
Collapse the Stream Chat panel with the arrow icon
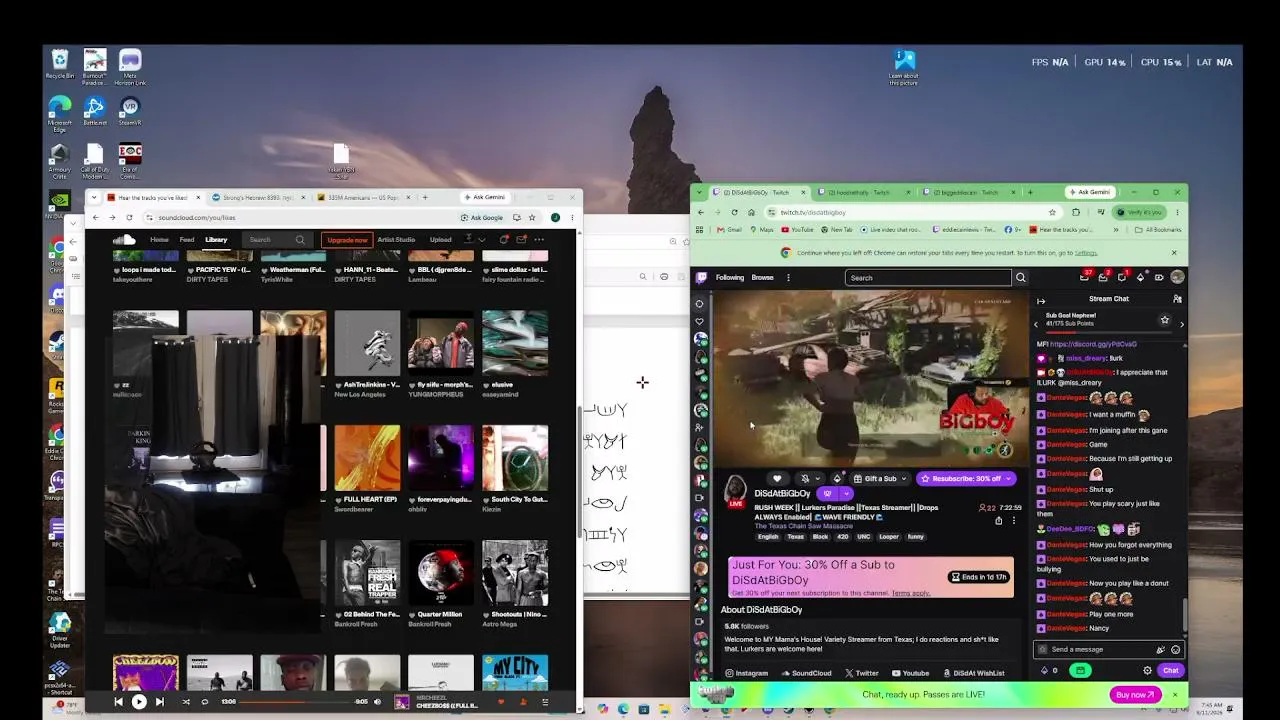[x=1041, y=300]
